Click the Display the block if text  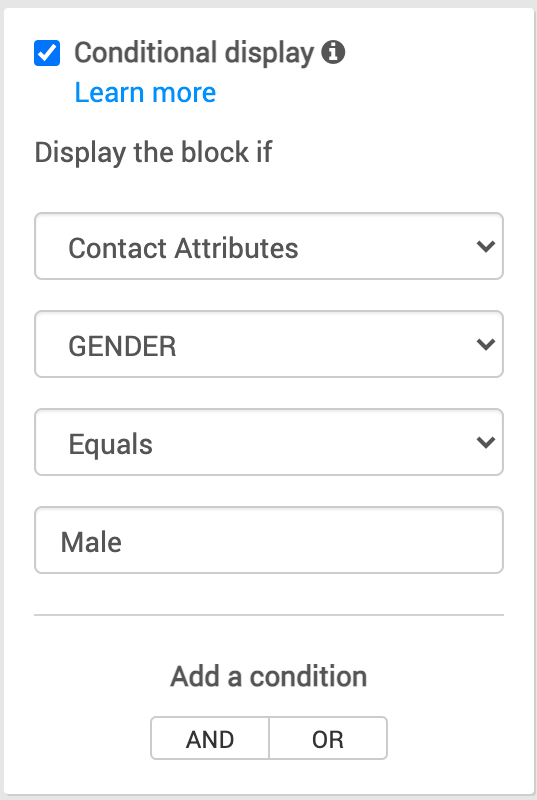[x=153, y=152]
